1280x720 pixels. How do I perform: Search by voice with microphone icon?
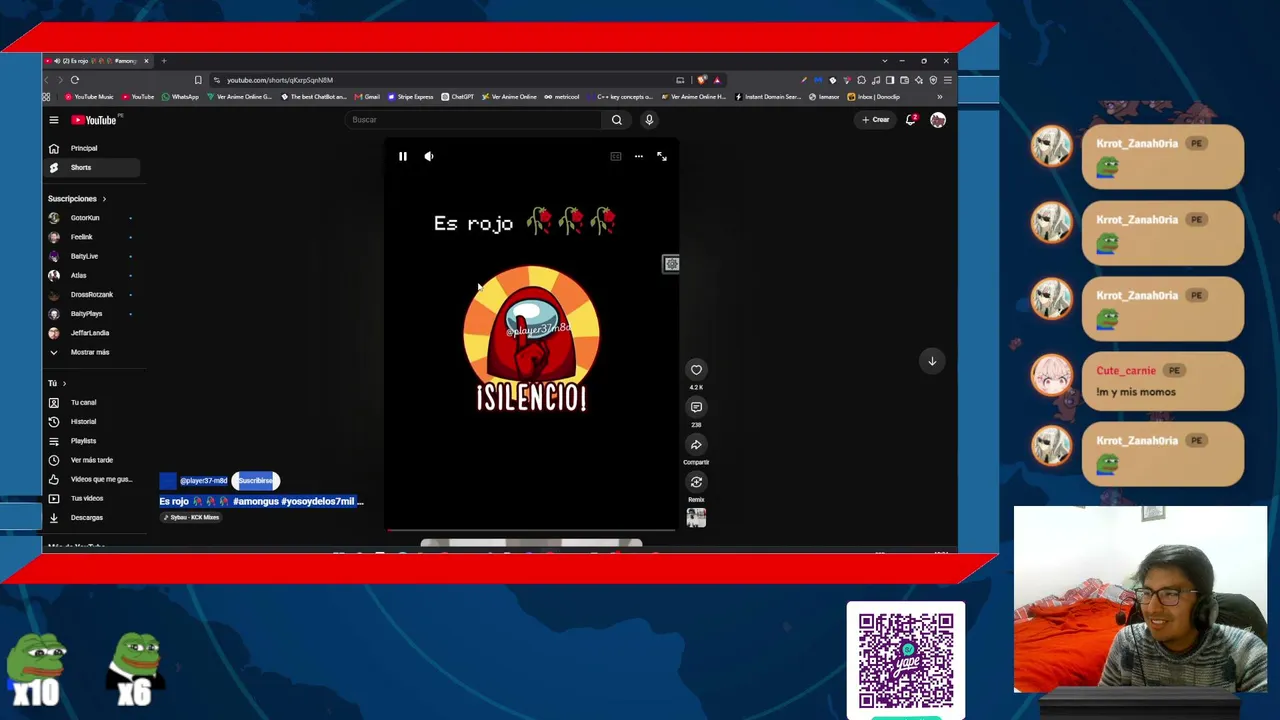click(x=649, y=120)
